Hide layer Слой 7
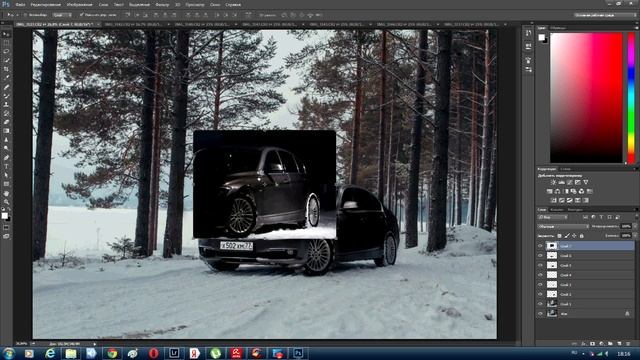The width and height of the screenshot is (640, 360). pos(540,246)
